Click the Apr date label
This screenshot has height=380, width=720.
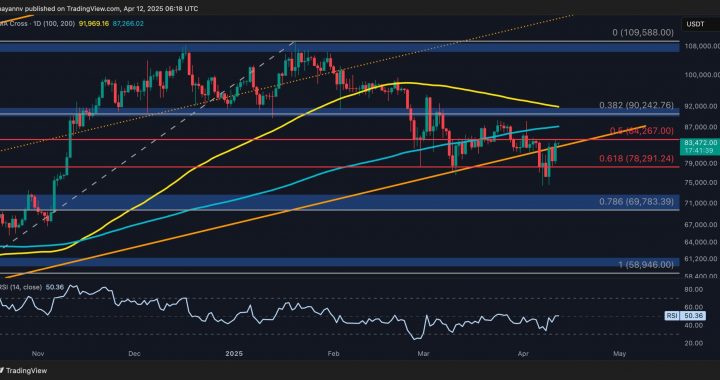522,354
